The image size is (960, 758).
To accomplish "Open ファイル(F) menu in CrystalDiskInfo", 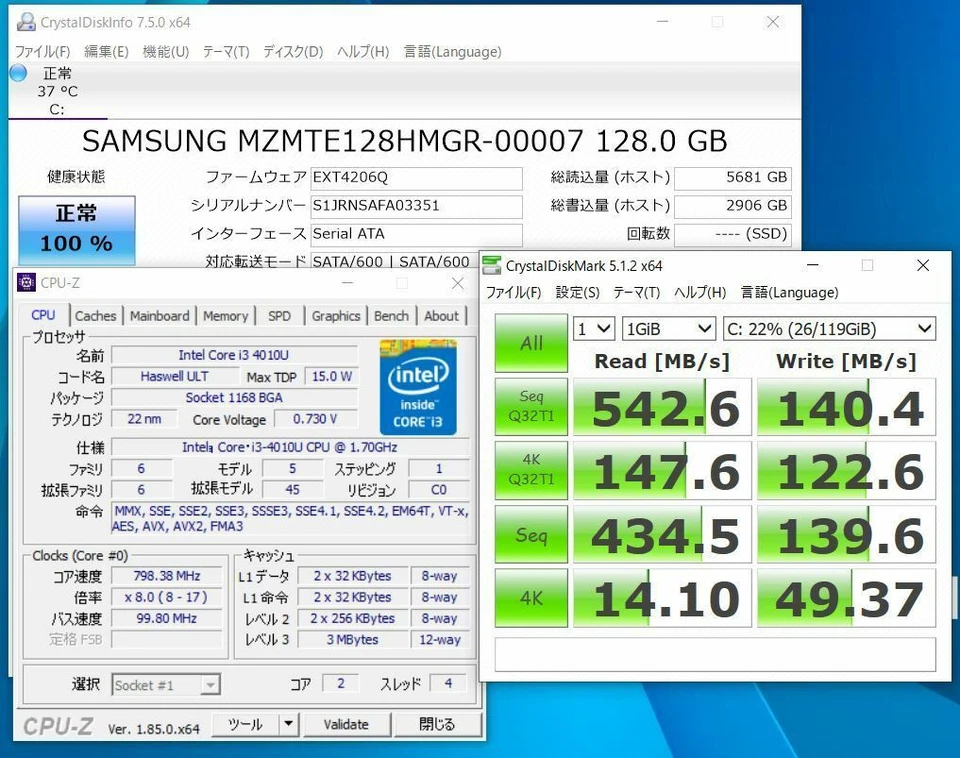I will [43, 51].
